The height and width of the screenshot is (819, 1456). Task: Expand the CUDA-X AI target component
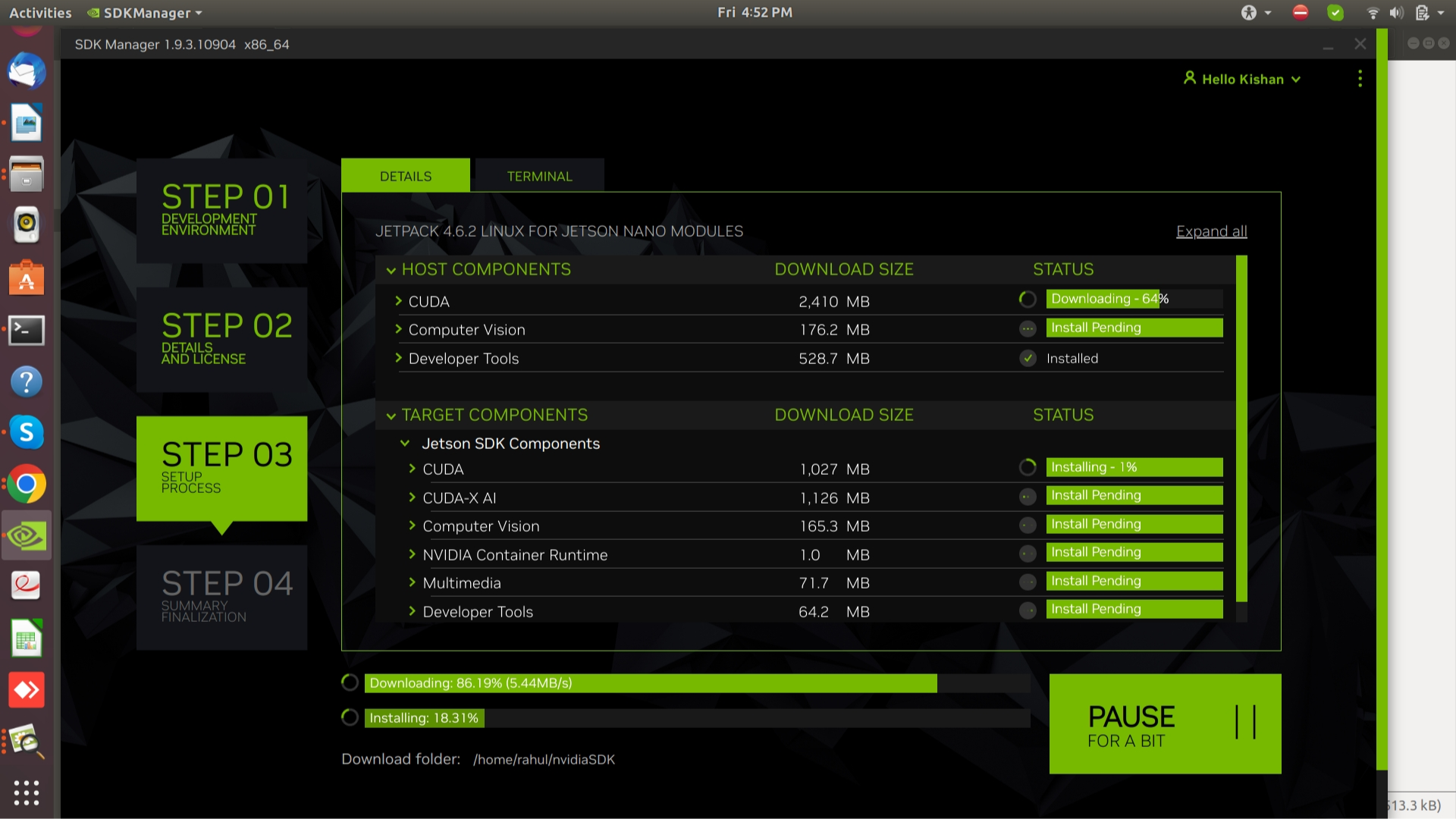pyautogui.click(x=413, y=497)
